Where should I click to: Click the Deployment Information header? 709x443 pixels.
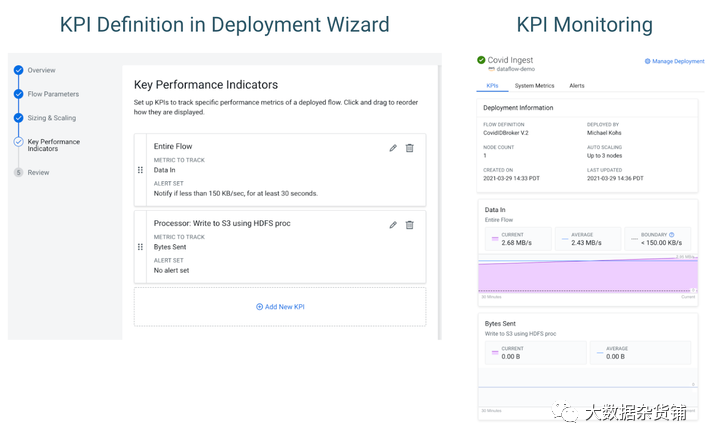(518, 108)
